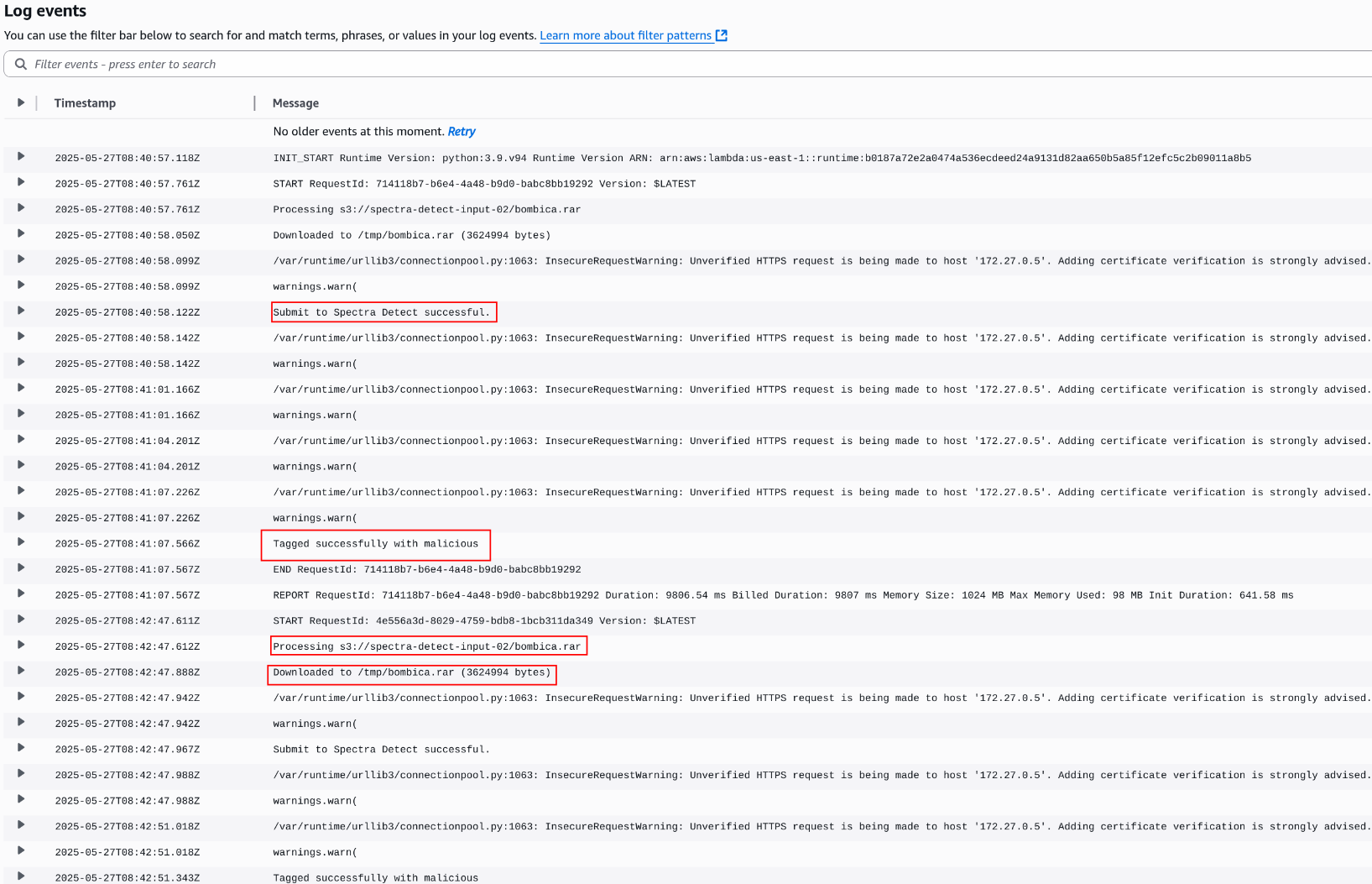Image resolution: width=1372 pixels, height=884 pixels.
Task: Open Learn more about filter patterns link
Action: click(625, 35)
